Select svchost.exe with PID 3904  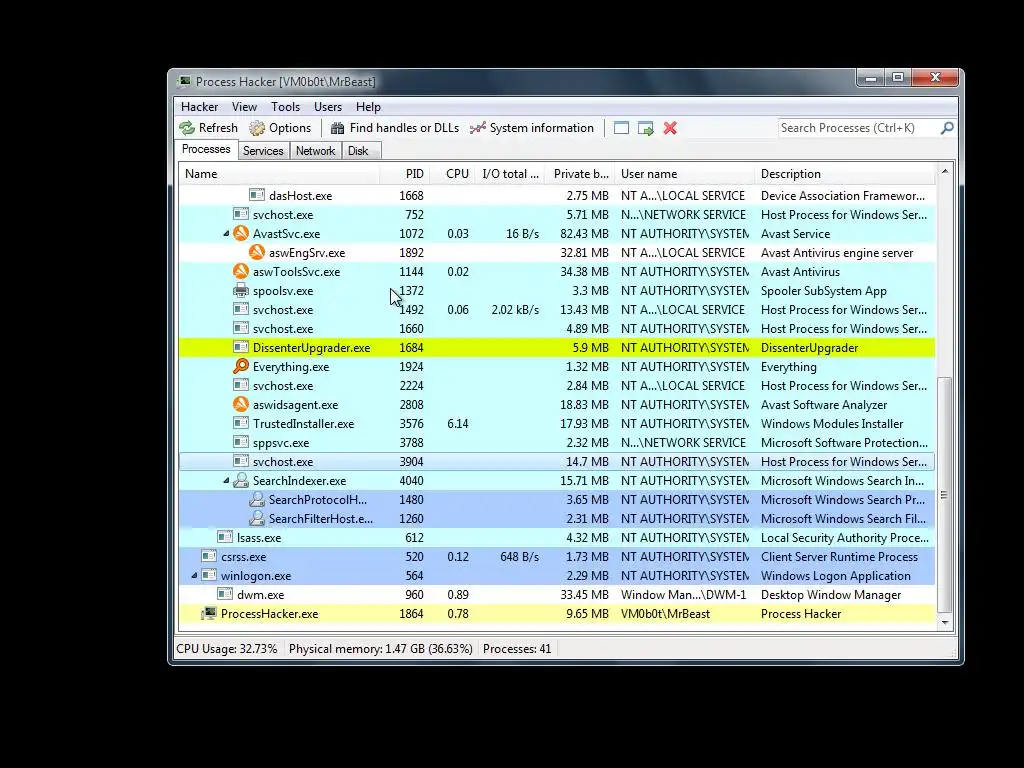pos(557,462)
